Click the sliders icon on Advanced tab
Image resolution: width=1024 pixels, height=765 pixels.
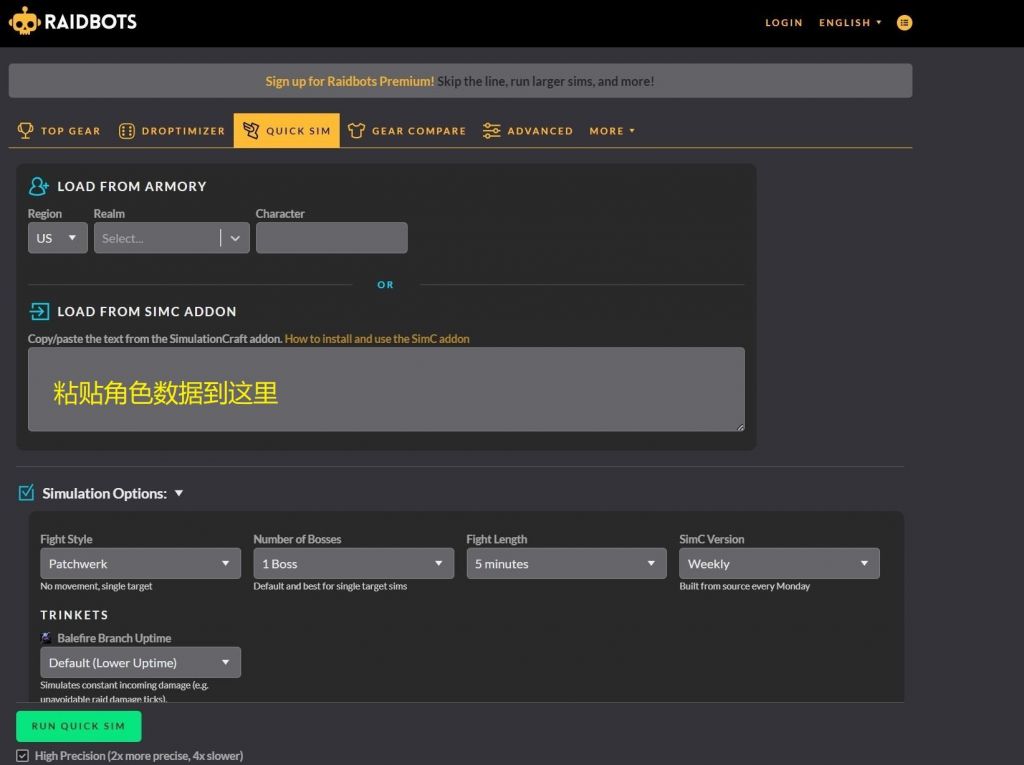[x=491, y=130]
